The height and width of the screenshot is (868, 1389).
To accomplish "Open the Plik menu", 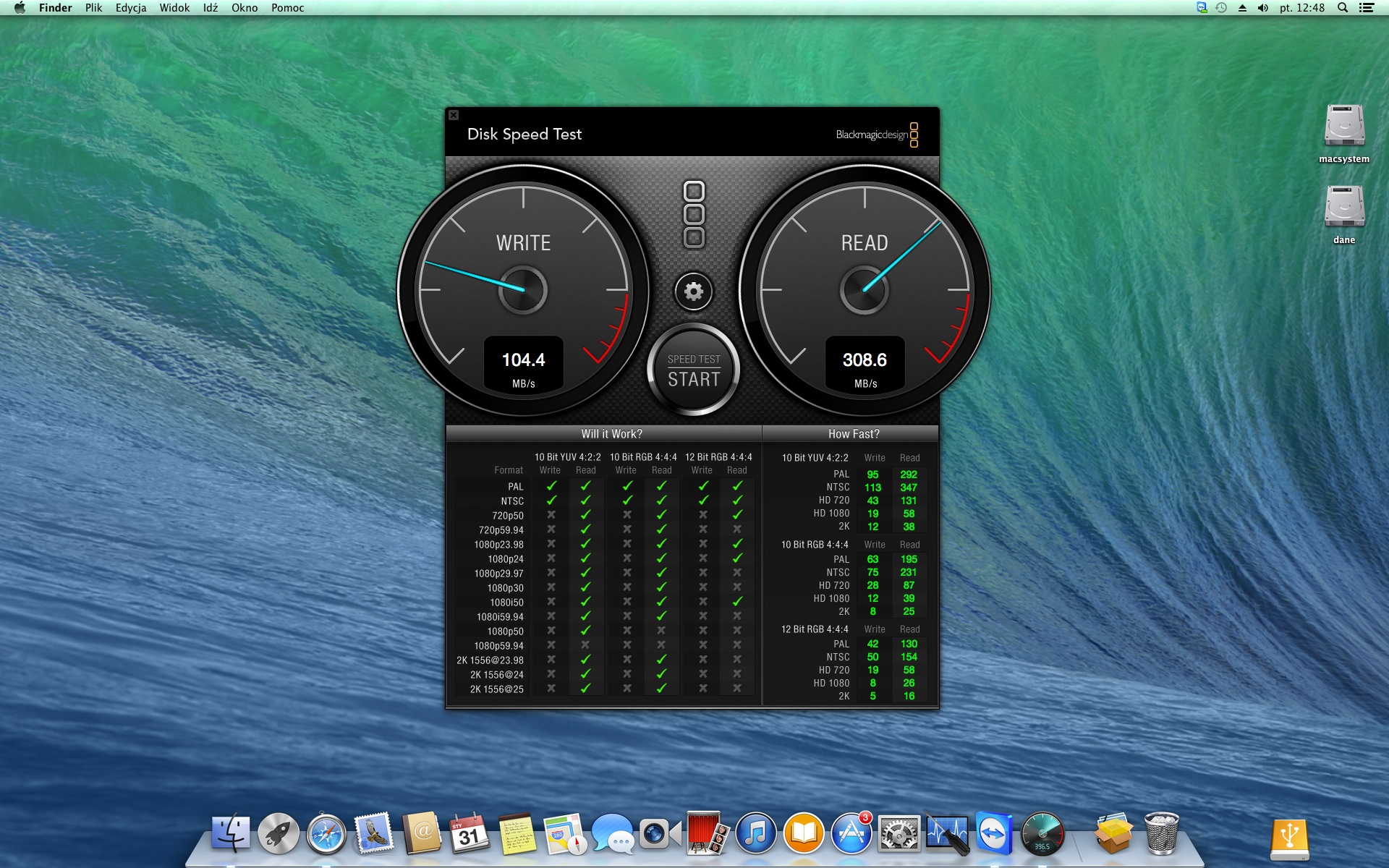I will click(x=93, y=8).
